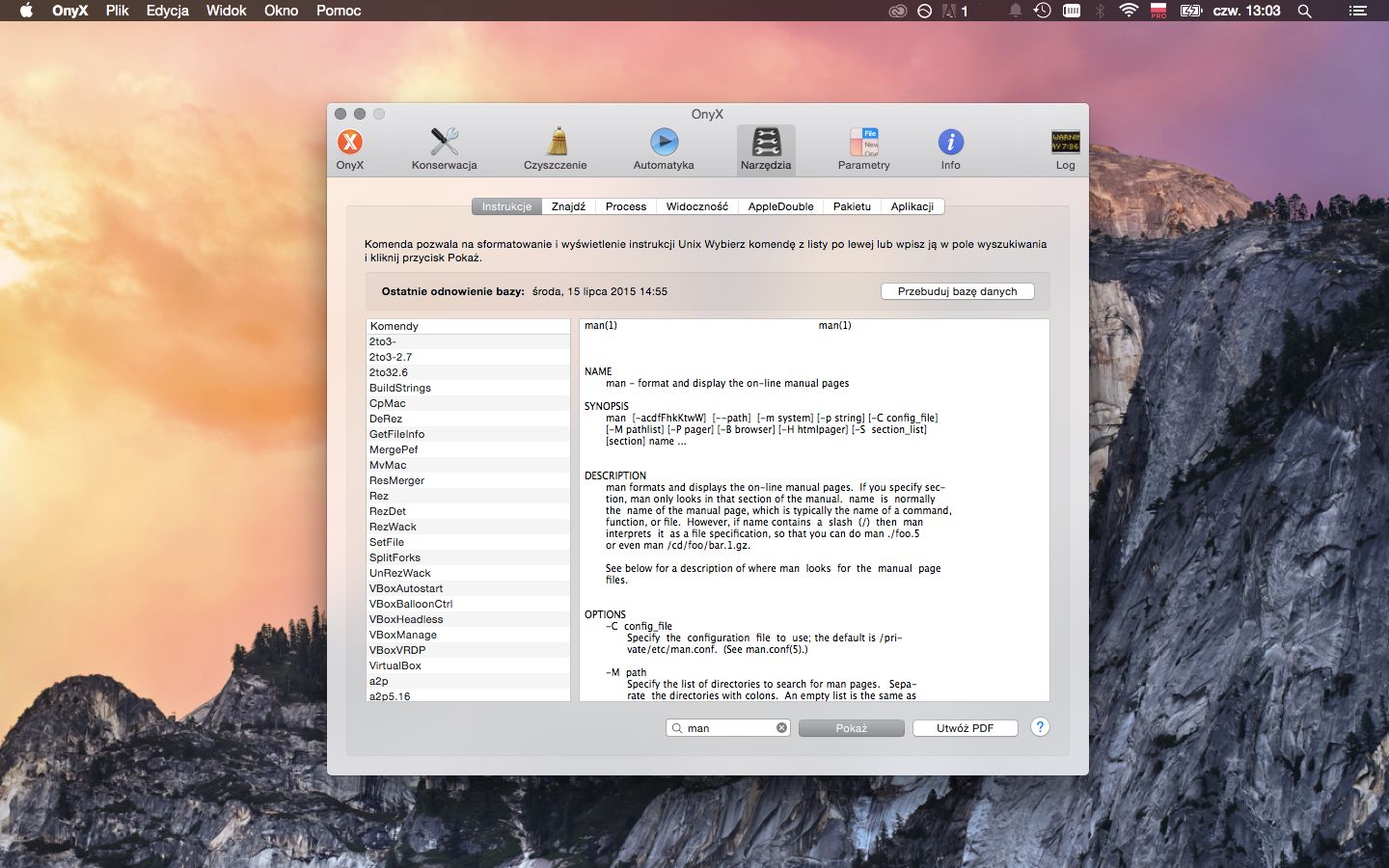This screenshot has width=1389, height=868.
Task: Open Notification Center list icon
Action: tap(1358, 11)
